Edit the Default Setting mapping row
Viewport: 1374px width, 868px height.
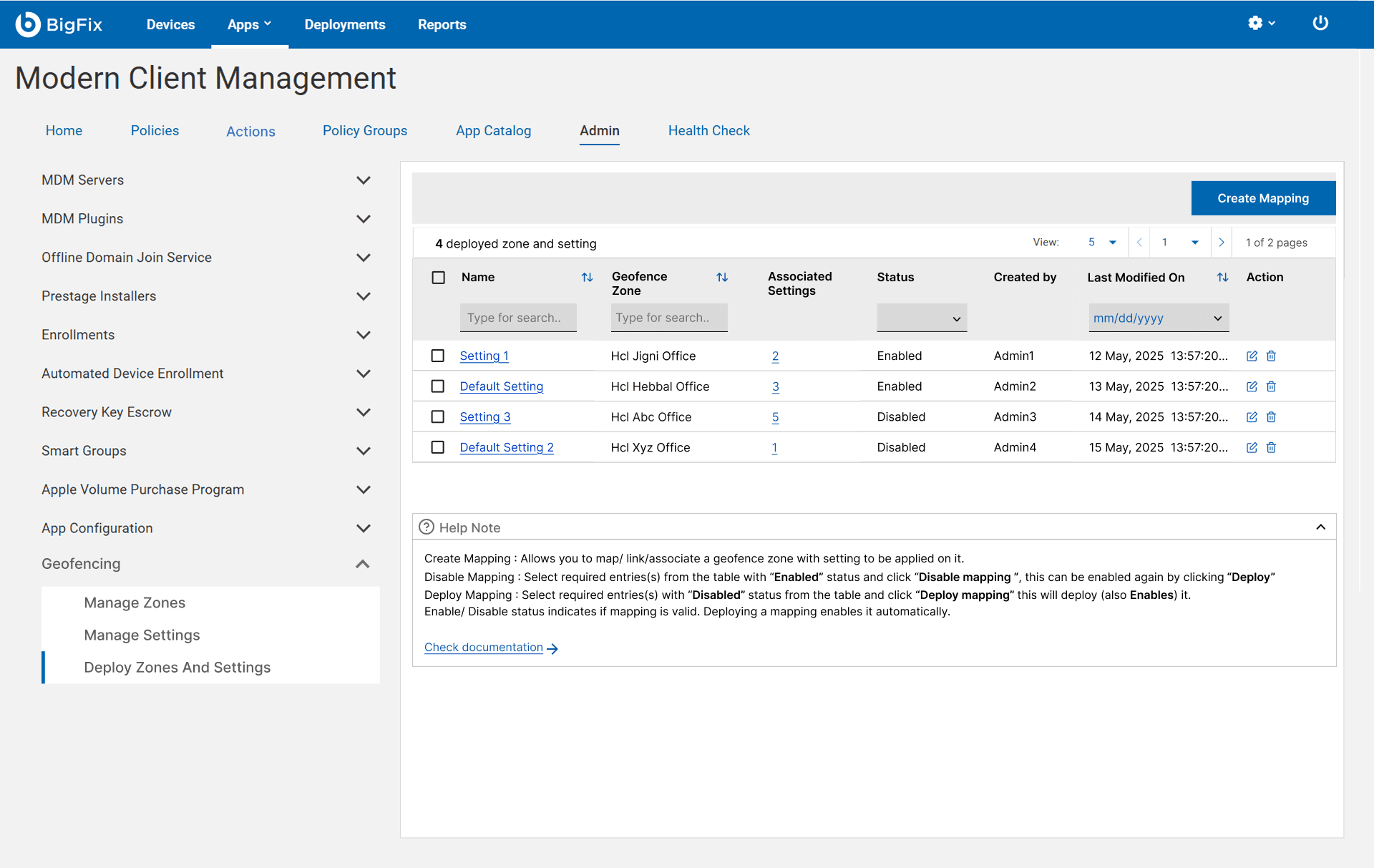point(1252,386)
